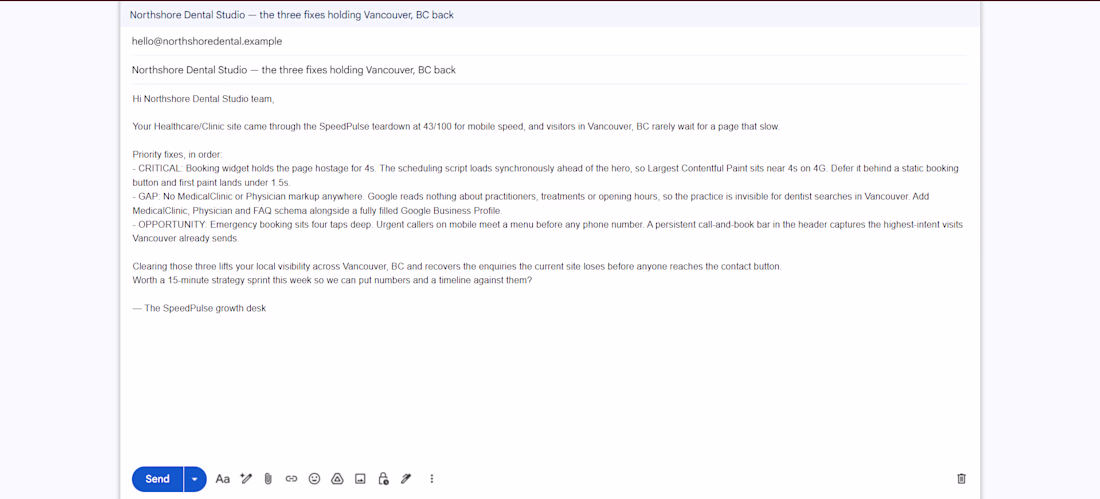The height and width of the screenshot is (499, 1100).
Task: Insert link using the chain icon
Action: coord(291,479)
